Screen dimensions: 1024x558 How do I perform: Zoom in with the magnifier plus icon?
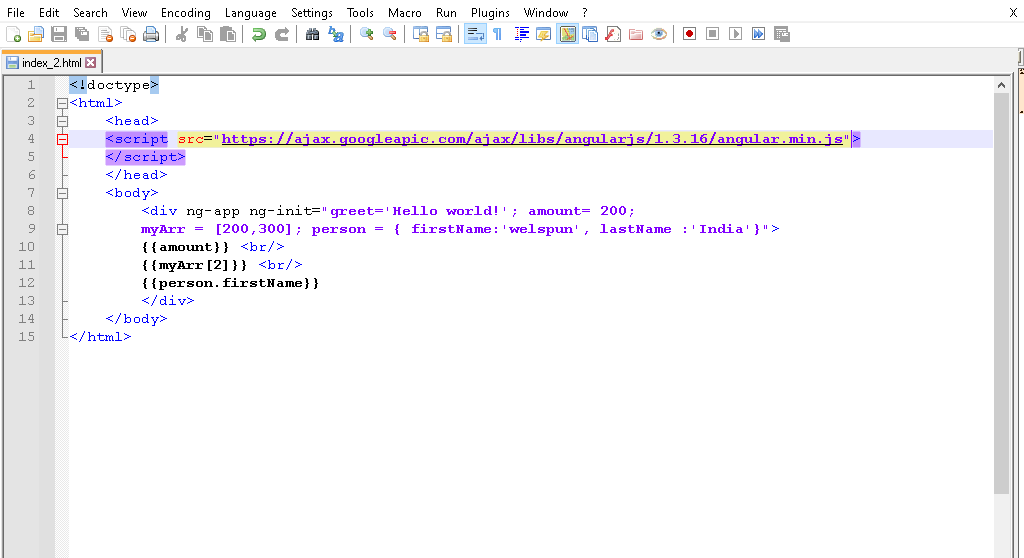[367, 34]
